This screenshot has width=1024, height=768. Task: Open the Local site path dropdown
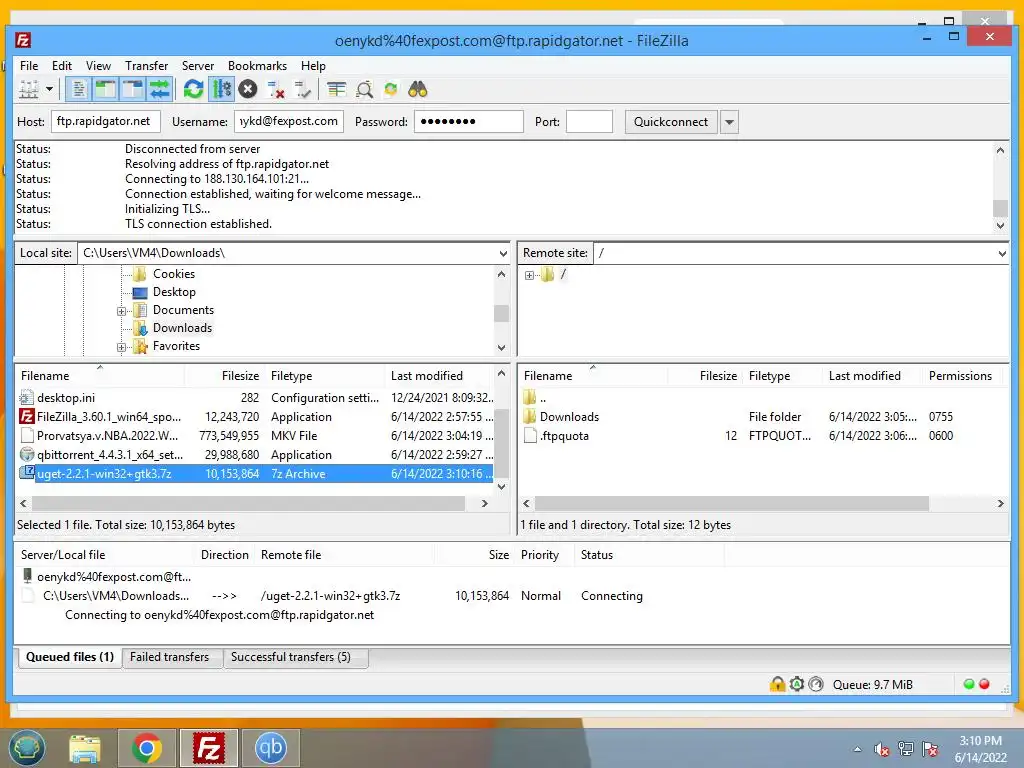click(x=503, y=253)
